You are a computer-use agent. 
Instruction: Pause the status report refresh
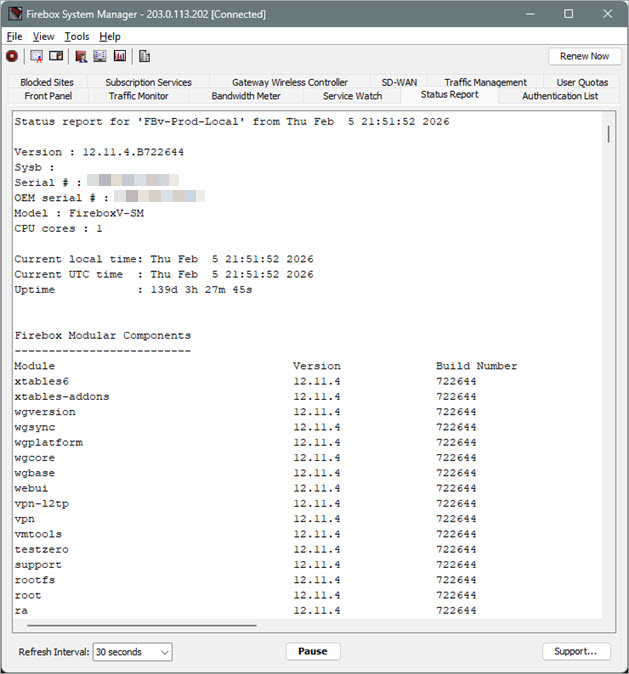click(x=313, y=651)
